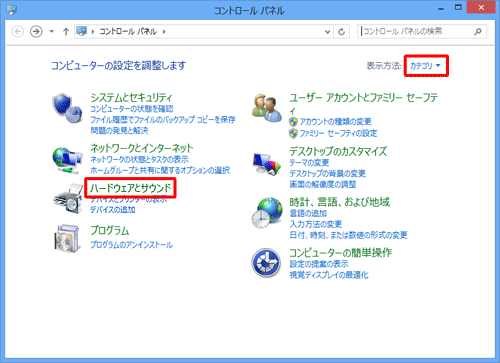Open デスクトップの背景の変更 link

point(328,173)
